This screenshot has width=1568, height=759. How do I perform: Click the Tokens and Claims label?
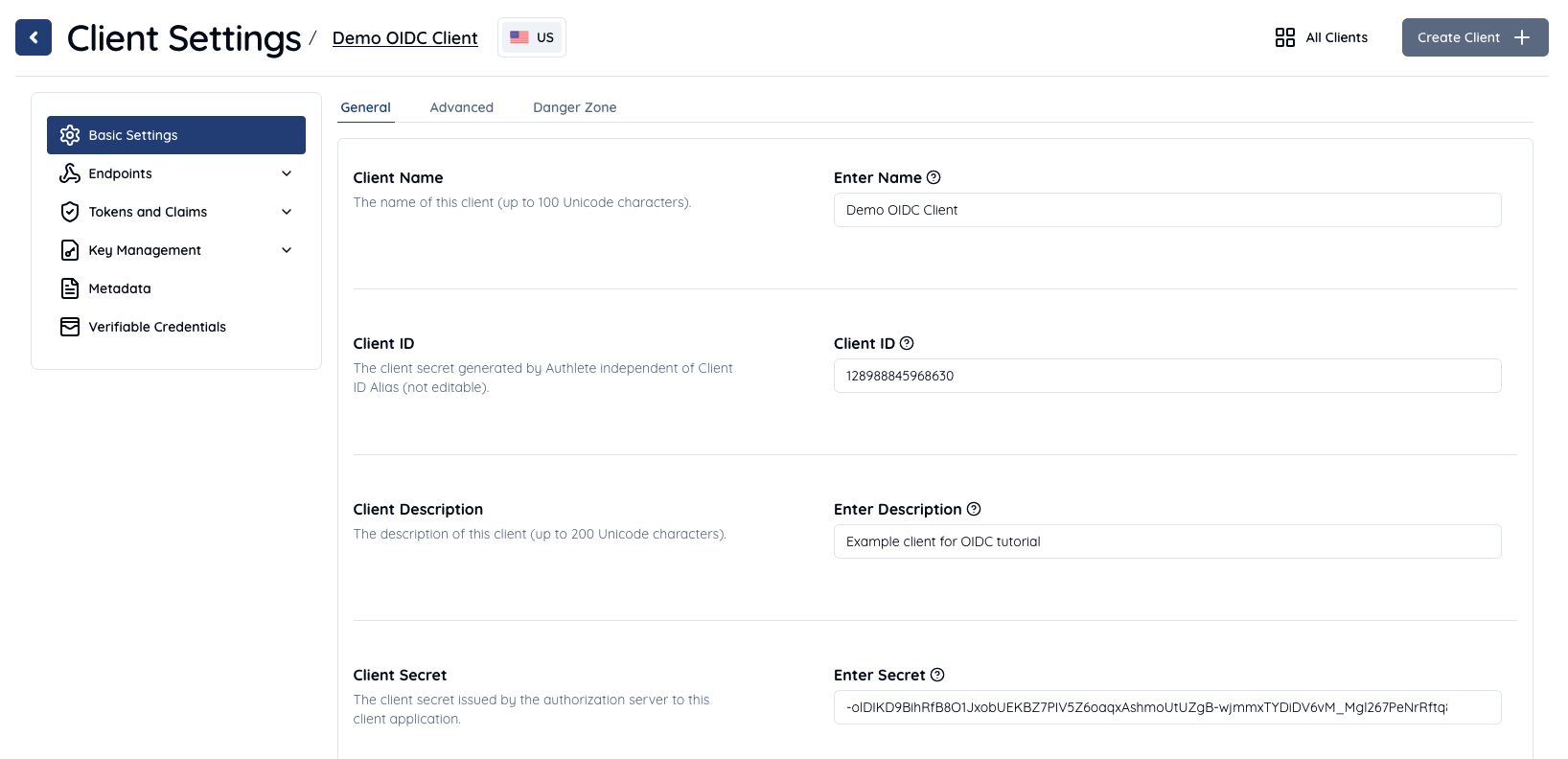tap(148, 212)
